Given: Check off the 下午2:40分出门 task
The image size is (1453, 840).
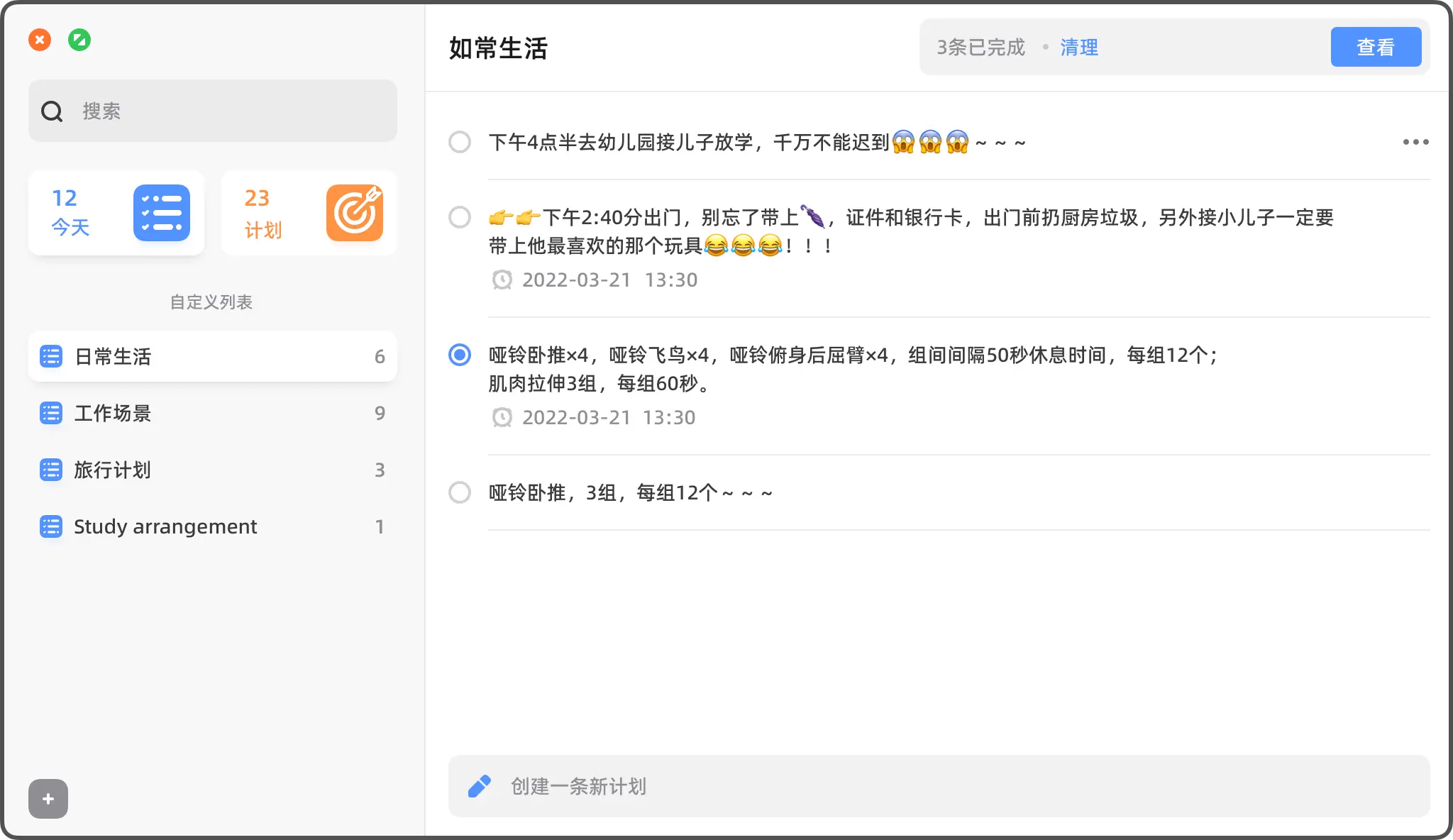Looking at the screenshot, I should pyautogui.click(x=460, y=217).
